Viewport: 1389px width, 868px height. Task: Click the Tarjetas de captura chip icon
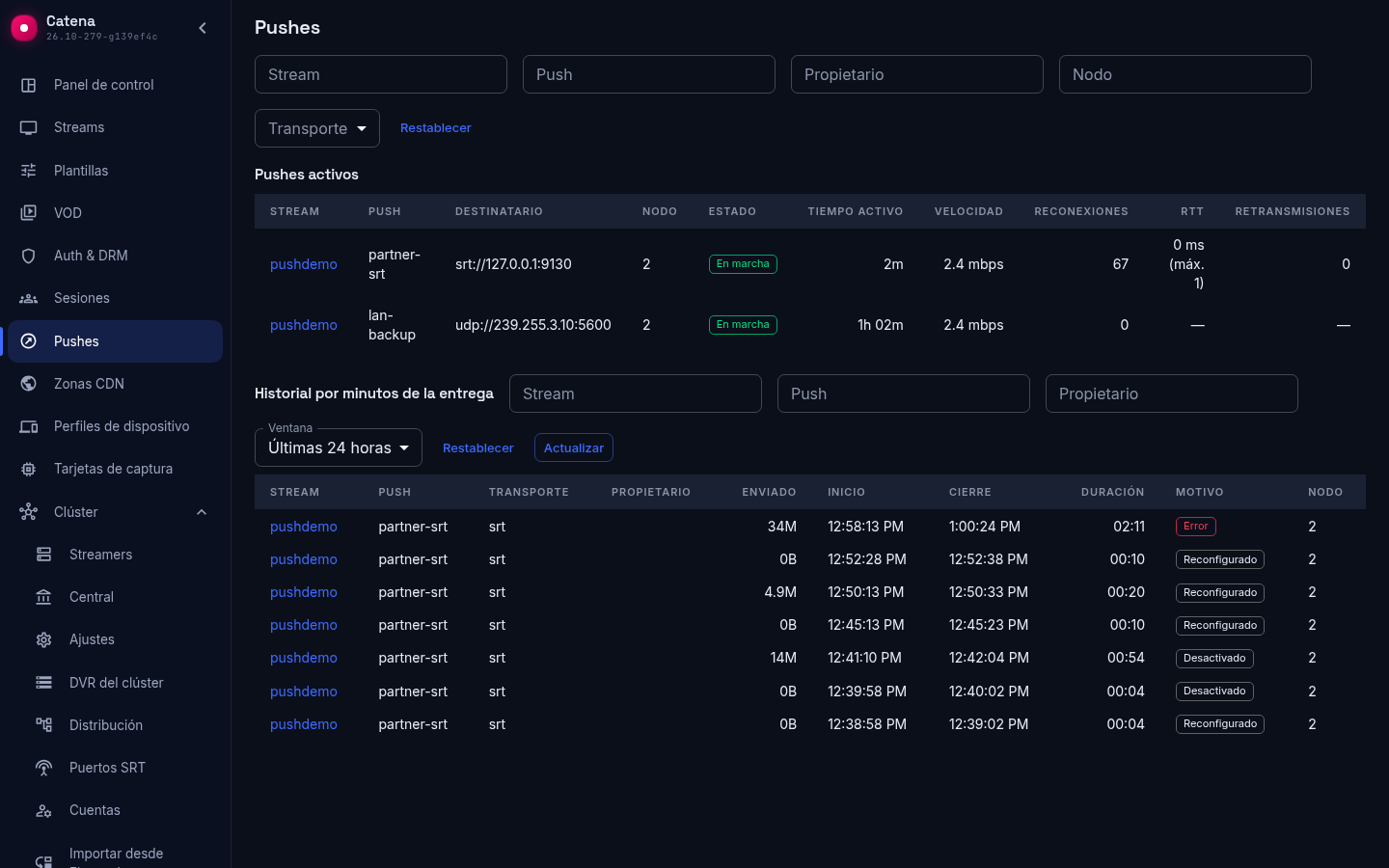click(x=29, y=469)
